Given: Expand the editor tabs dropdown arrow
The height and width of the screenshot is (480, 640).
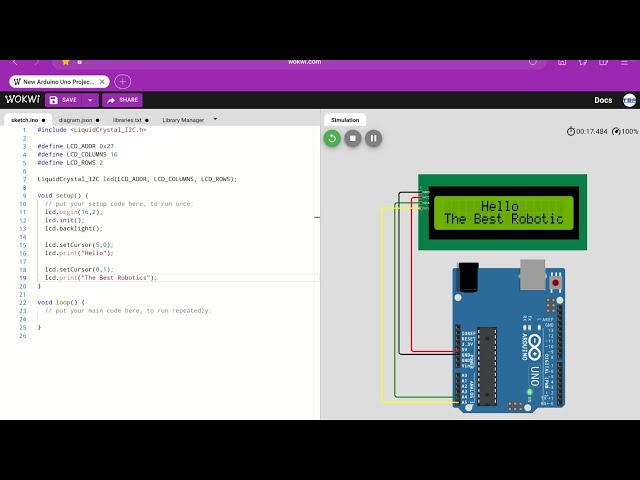Looking at the screenshot, I should [x=215, y=119].
